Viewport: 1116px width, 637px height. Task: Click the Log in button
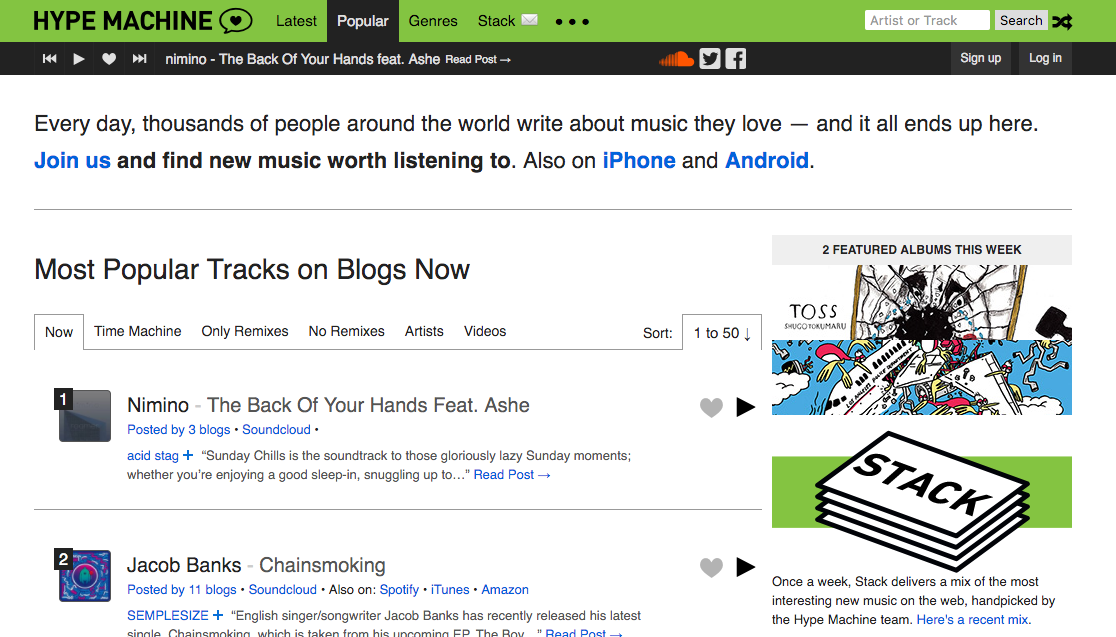point(1045,58)
